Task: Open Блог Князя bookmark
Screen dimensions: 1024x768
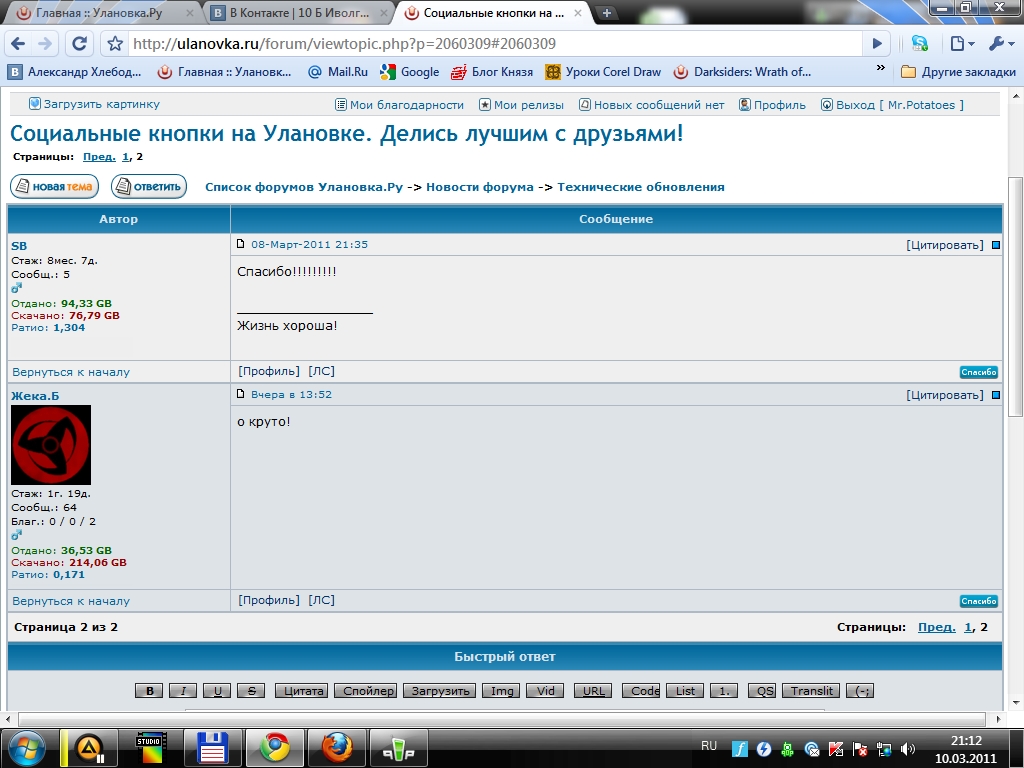Action: coord(492,72)
